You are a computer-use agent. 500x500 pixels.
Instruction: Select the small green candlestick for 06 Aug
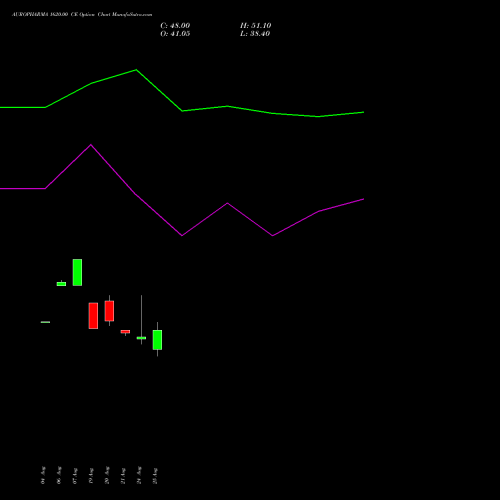point(61,284)
